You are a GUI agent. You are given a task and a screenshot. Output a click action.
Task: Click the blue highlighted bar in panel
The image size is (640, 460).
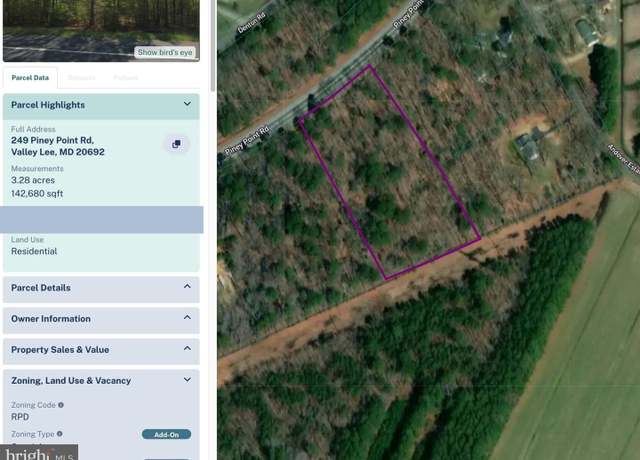pos(101,220)
